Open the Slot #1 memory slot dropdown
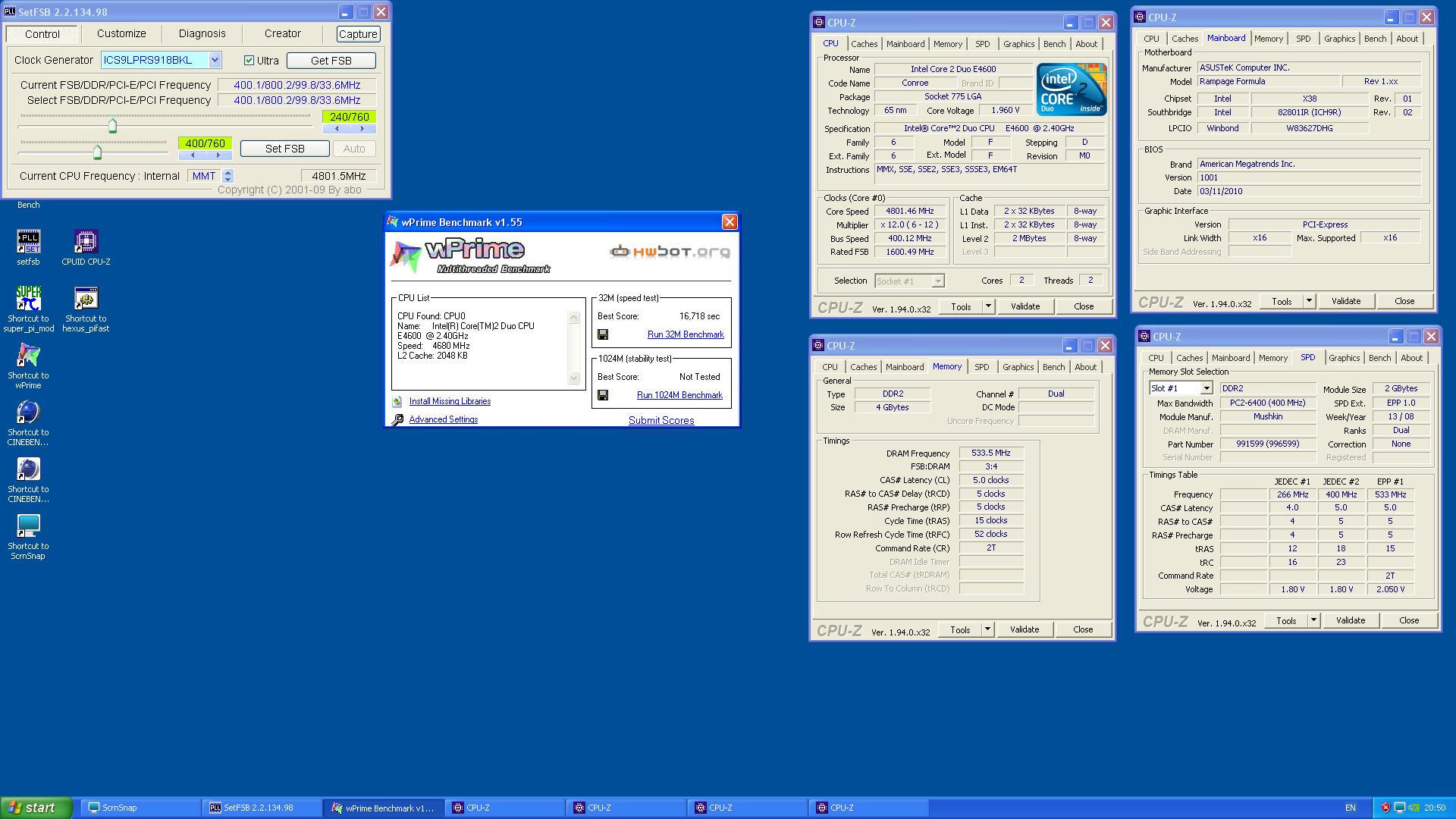 click(1207, 388)
